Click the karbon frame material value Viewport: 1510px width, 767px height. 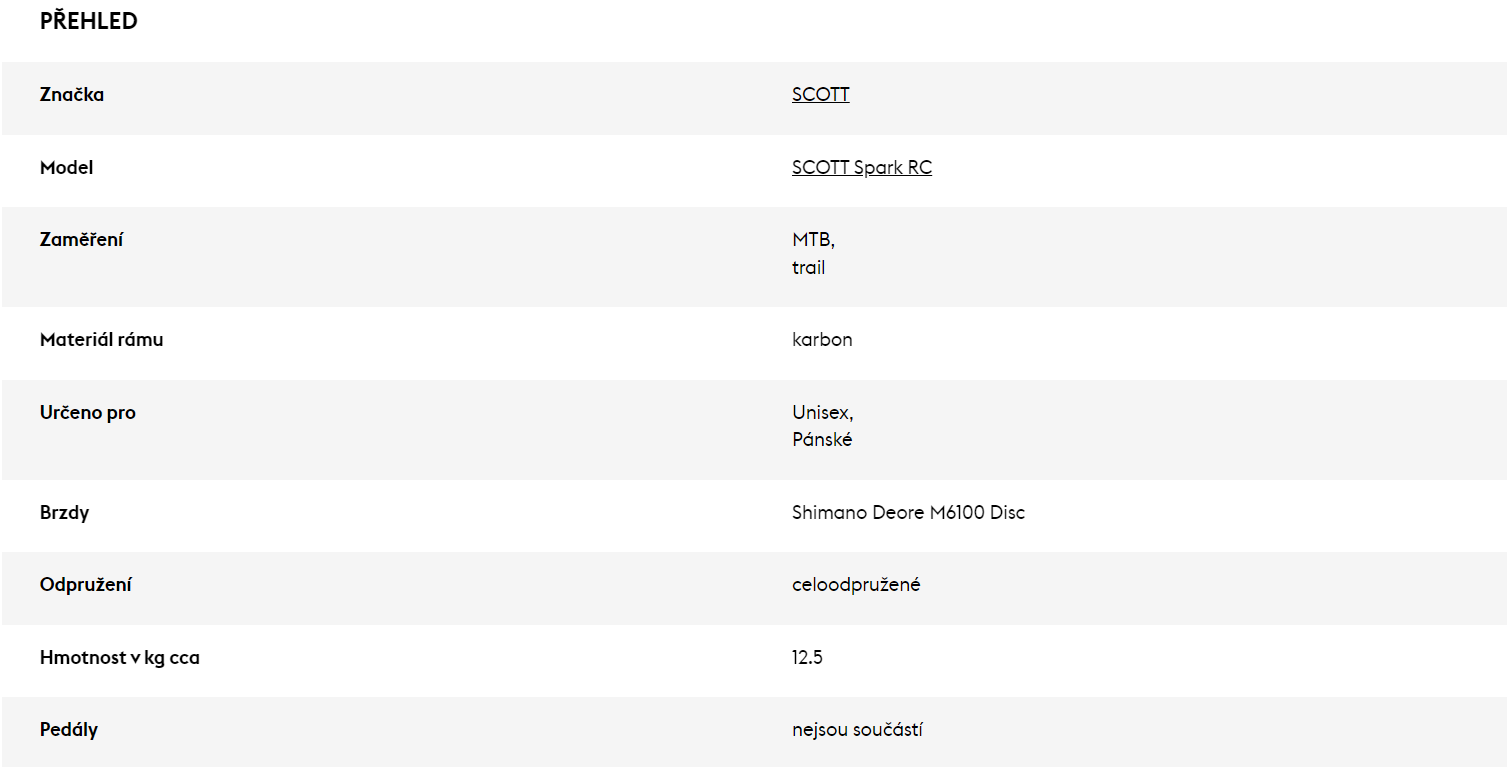822,340
